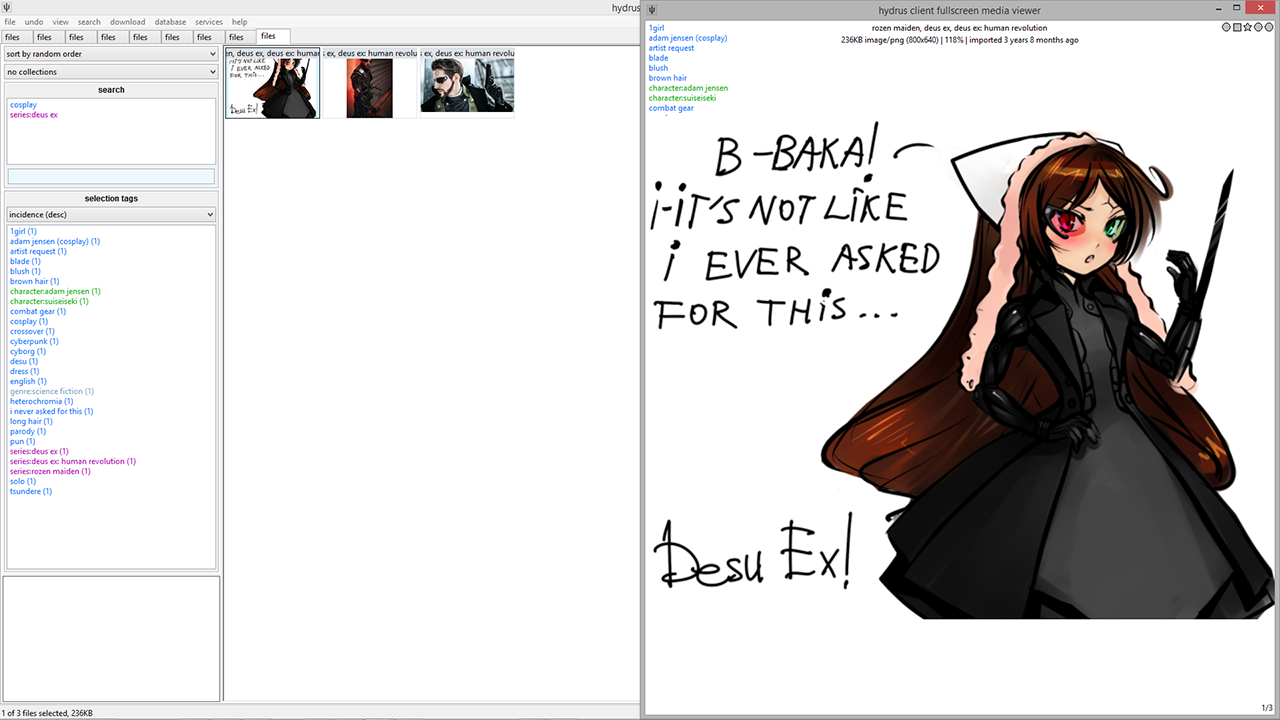The width and height of the screenshot is (1280, 720).
Task: Select the english (1) tag
Action: (x=28, y=381)
